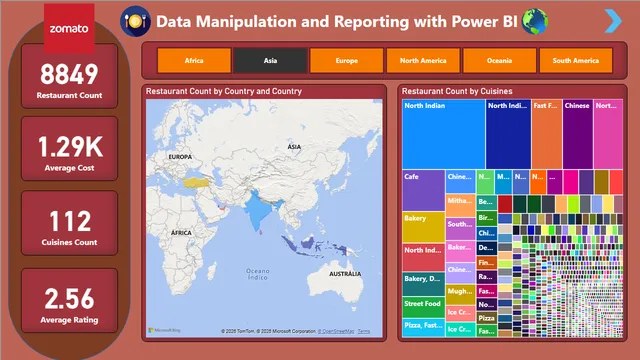Select the Cafe treemap tile
The height and width of the screenshot is (360, 640).
pyautogui.click(x=423, y=190)
